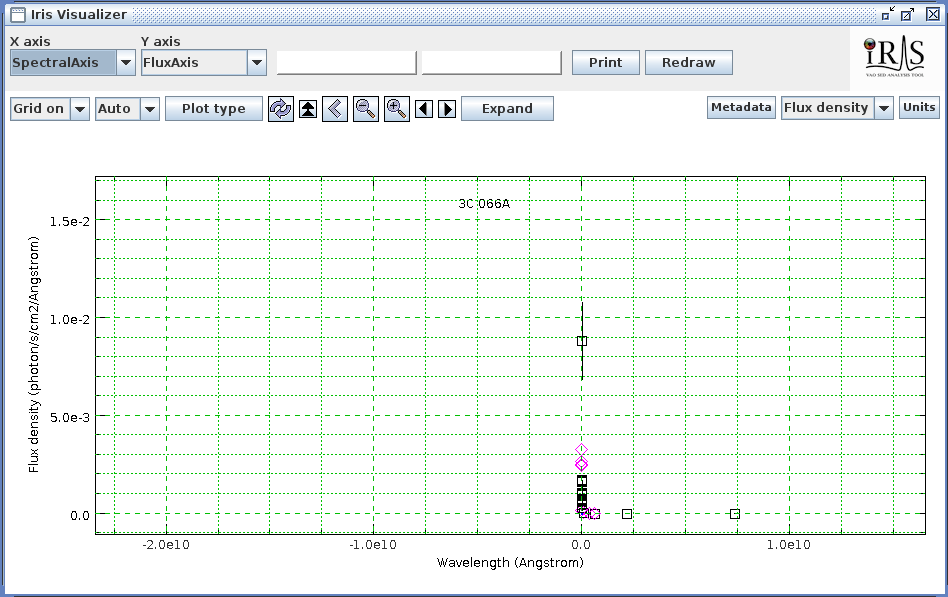The width and height of the screenshot is (948, 597).
Task: Click the iconify button in the title bar
Action: pyautogui.click(x=888, y=15)
